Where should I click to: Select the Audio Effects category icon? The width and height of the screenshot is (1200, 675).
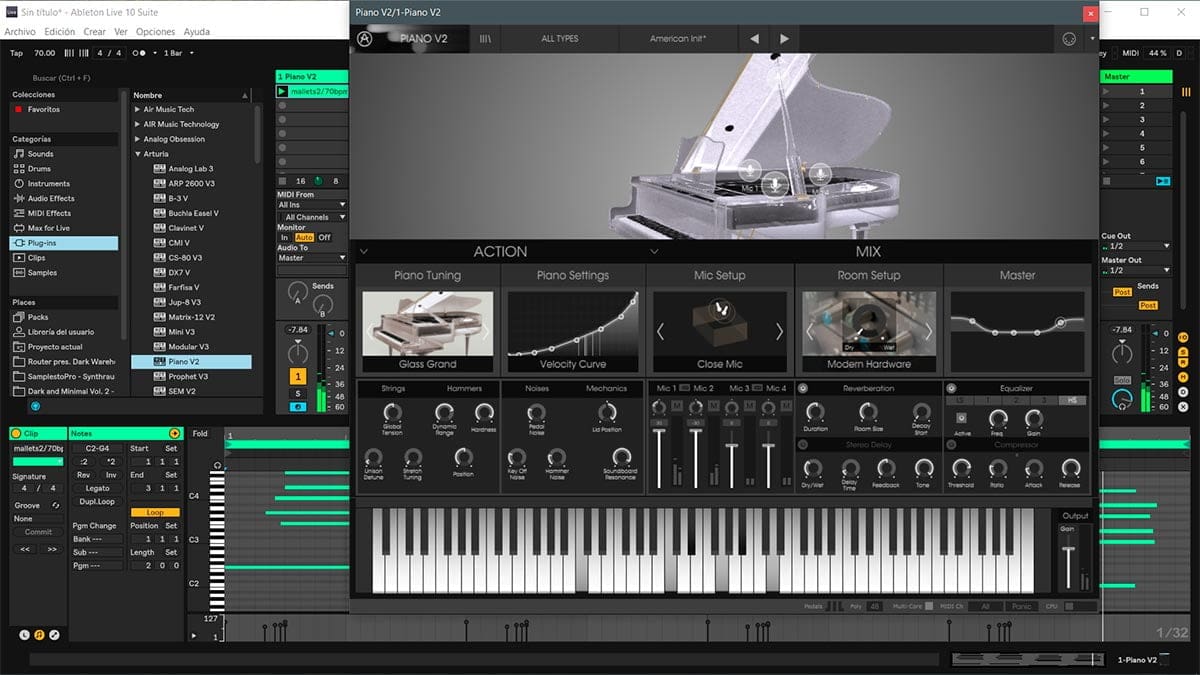(18, 198)
